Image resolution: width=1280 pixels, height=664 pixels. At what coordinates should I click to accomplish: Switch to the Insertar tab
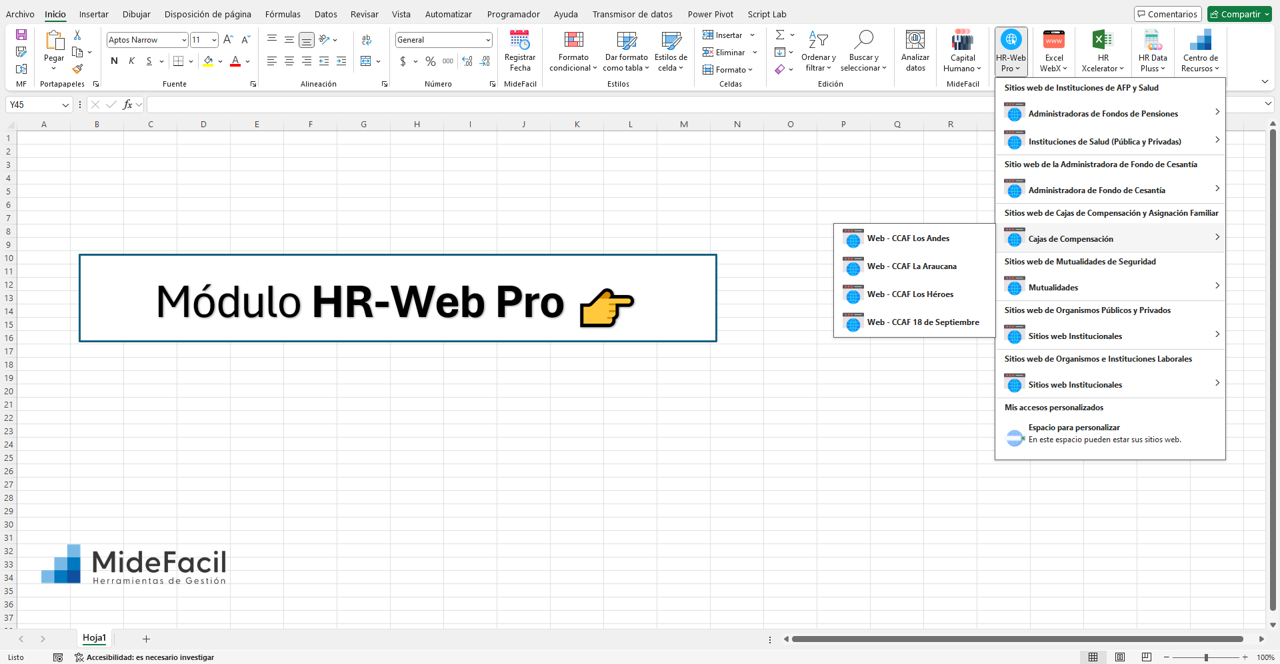point(94,14)
